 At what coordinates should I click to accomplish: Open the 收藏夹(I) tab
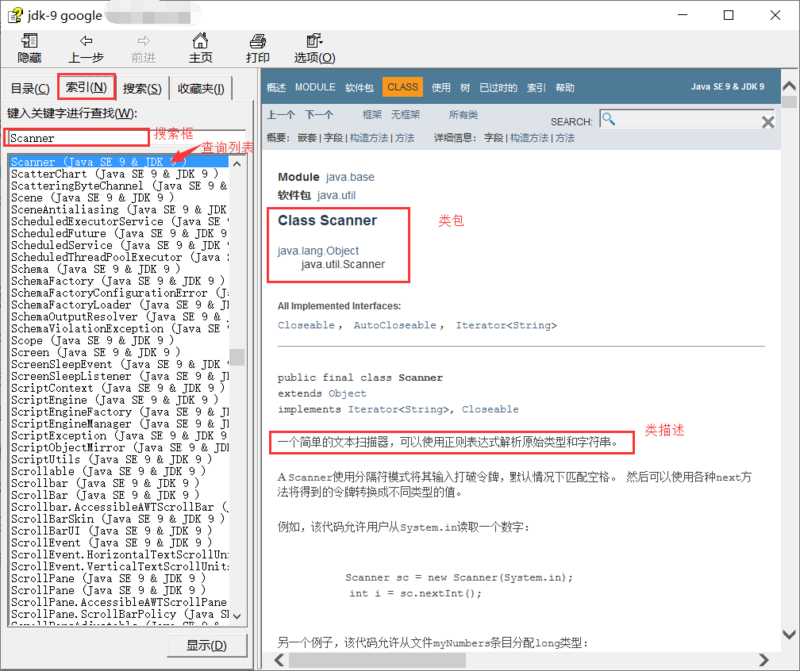tap(201, 88)
